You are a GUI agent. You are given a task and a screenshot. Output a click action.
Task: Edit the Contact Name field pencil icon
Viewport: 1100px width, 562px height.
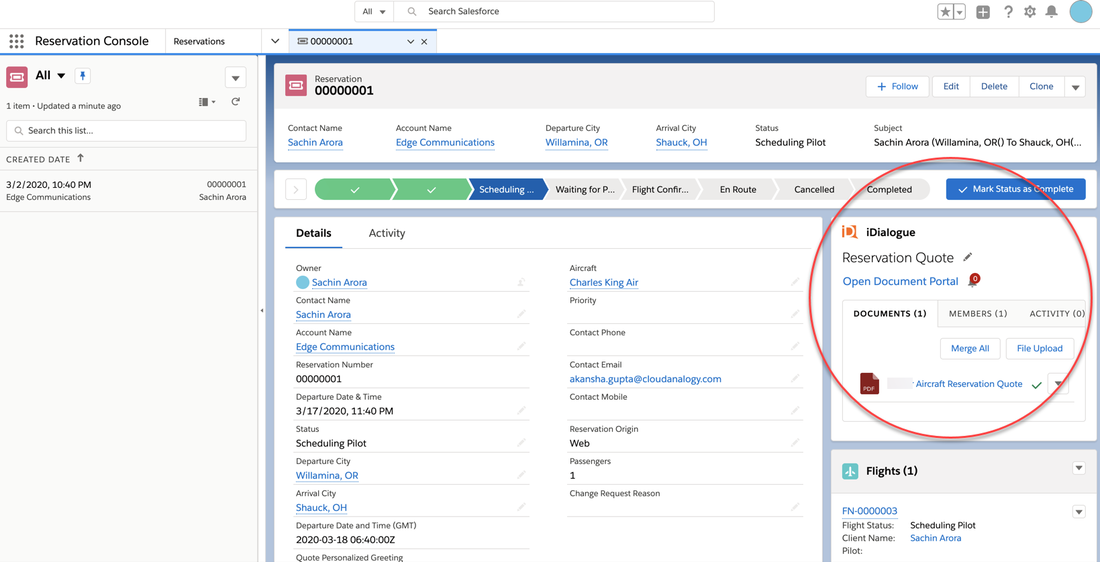point(521,314)
